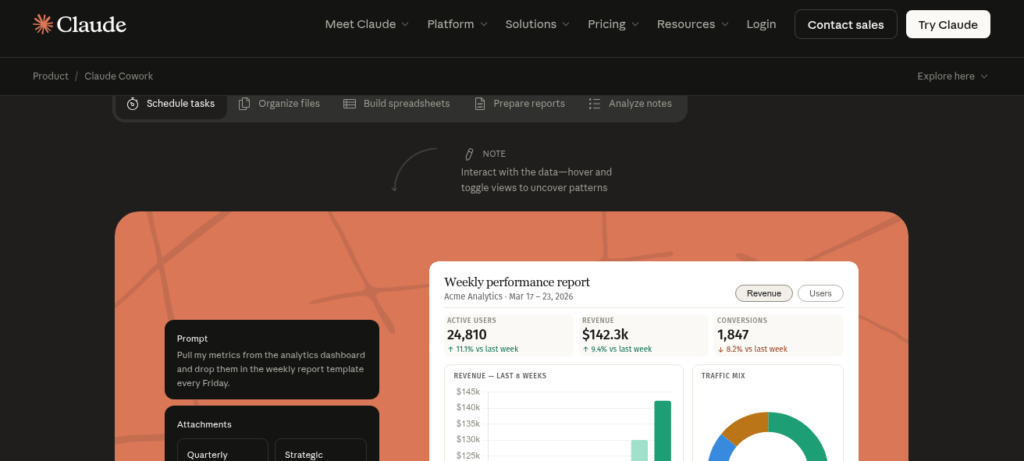The width and height of the screenshot is (1024, 461).
Task: Click the '$130k' axis label
Action: pyautogui.click(x=468, y=439)
